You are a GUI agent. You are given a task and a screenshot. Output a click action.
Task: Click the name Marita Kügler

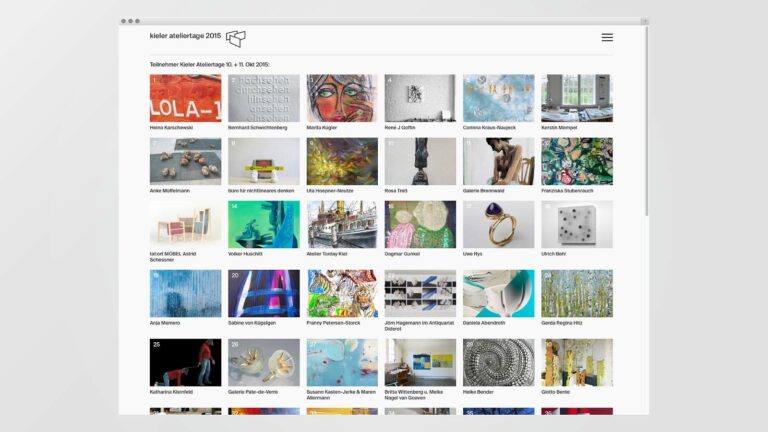[322, 127]
